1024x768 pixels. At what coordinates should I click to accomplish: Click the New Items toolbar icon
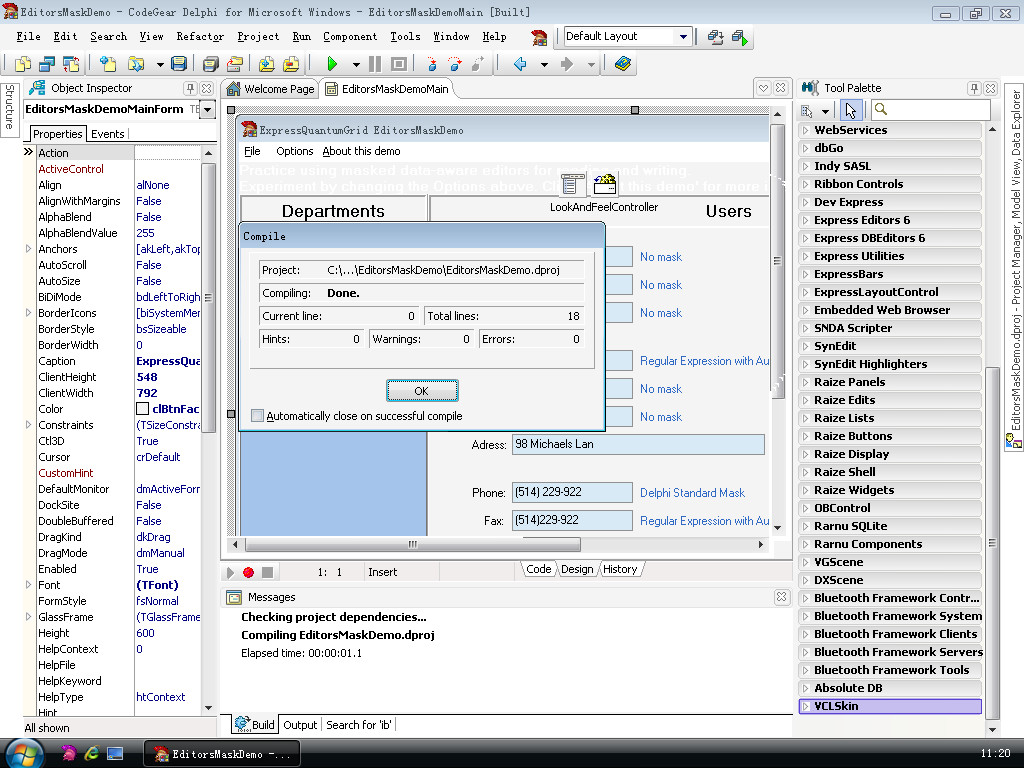(x=108, y=64)
